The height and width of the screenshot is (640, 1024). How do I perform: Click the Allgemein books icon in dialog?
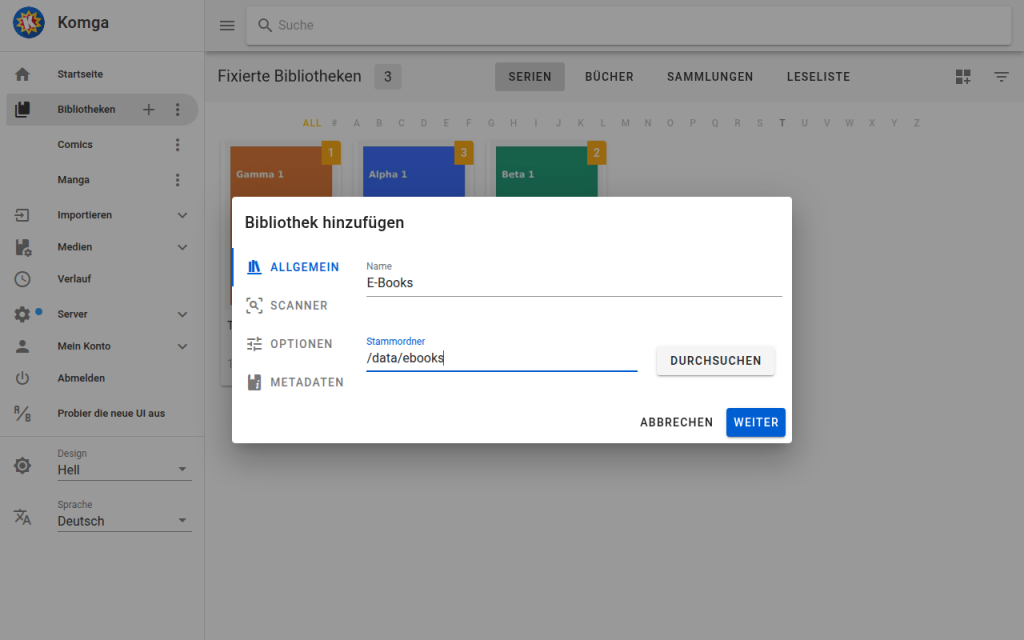[x=254, y=267]
